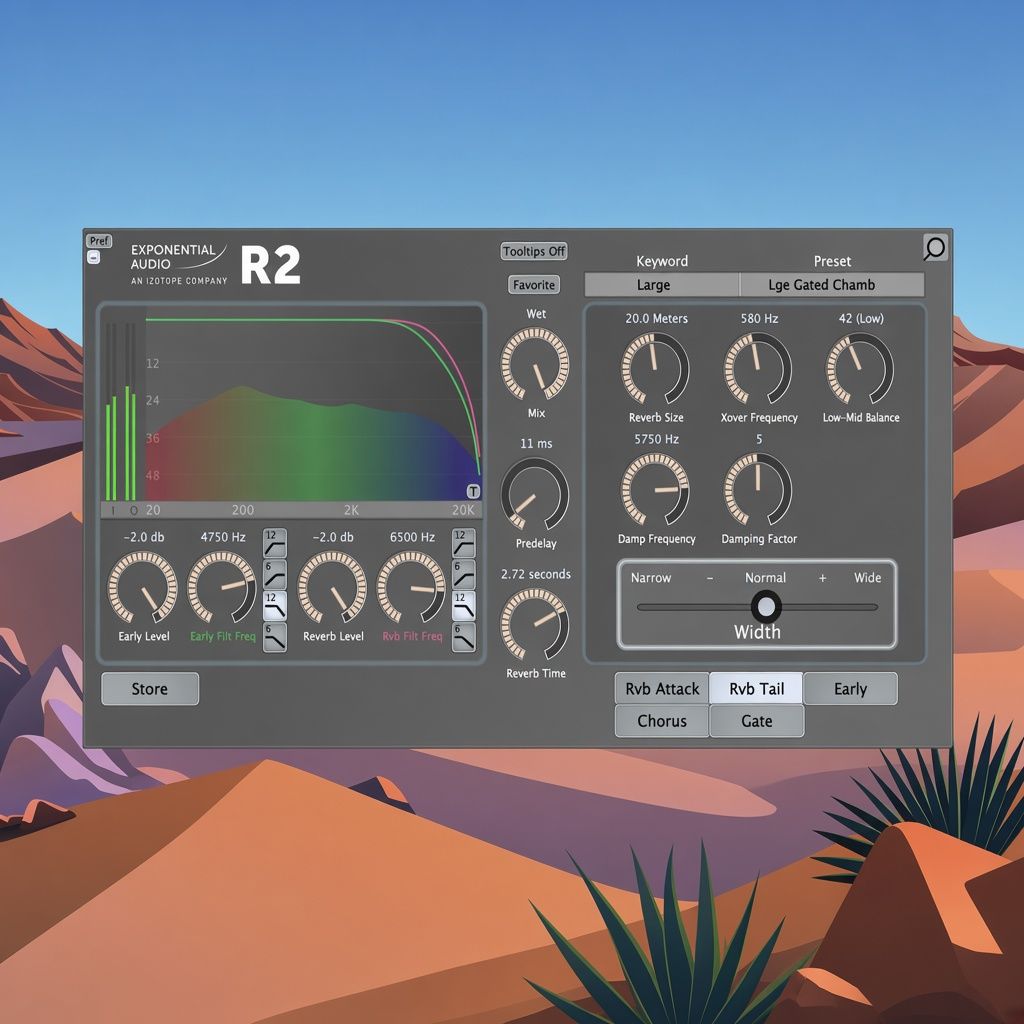Click the Narrow label on Width control
This screenshot has height=1024, width=1024.
[x=650, y=577]
